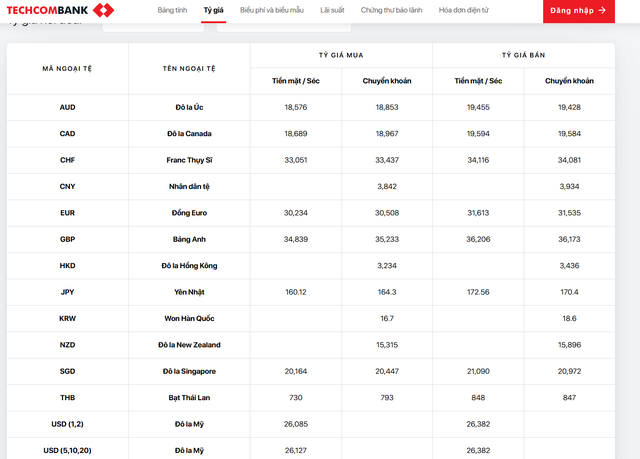The height and width of the screenshot is (459, 640).
Task: Select the USD (5,10,20) code cell
Action: click(x=67, y=450)
